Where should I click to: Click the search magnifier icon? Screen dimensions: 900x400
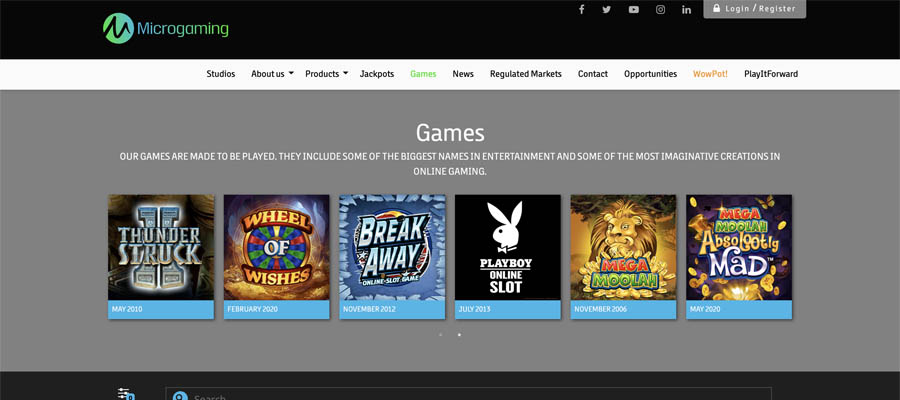pyautogui.click(x=180, y=397)
